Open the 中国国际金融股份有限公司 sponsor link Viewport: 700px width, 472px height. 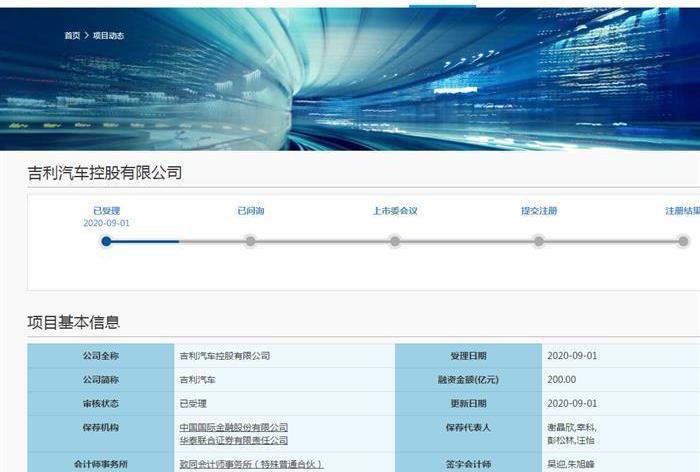[233, 427]
